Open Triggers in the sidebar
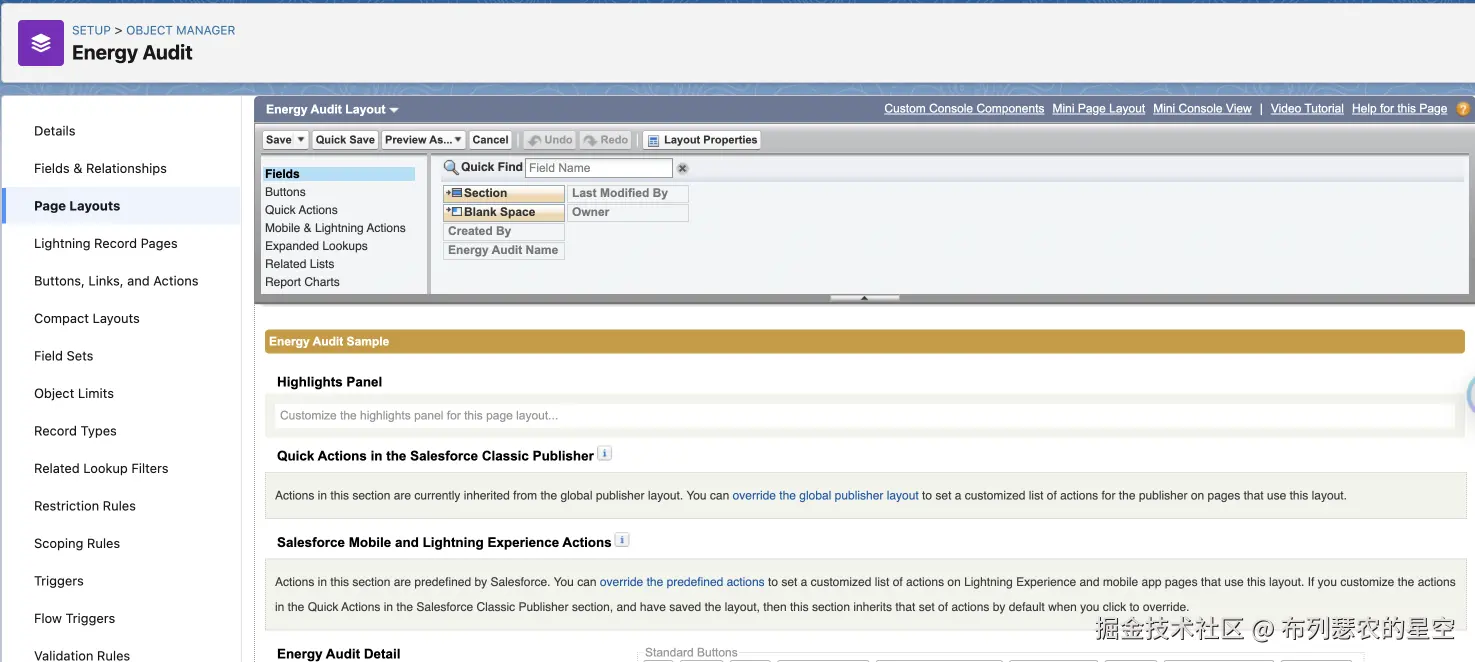The image size is (1475, 662). pyautogui.click(x=59, y=581)
